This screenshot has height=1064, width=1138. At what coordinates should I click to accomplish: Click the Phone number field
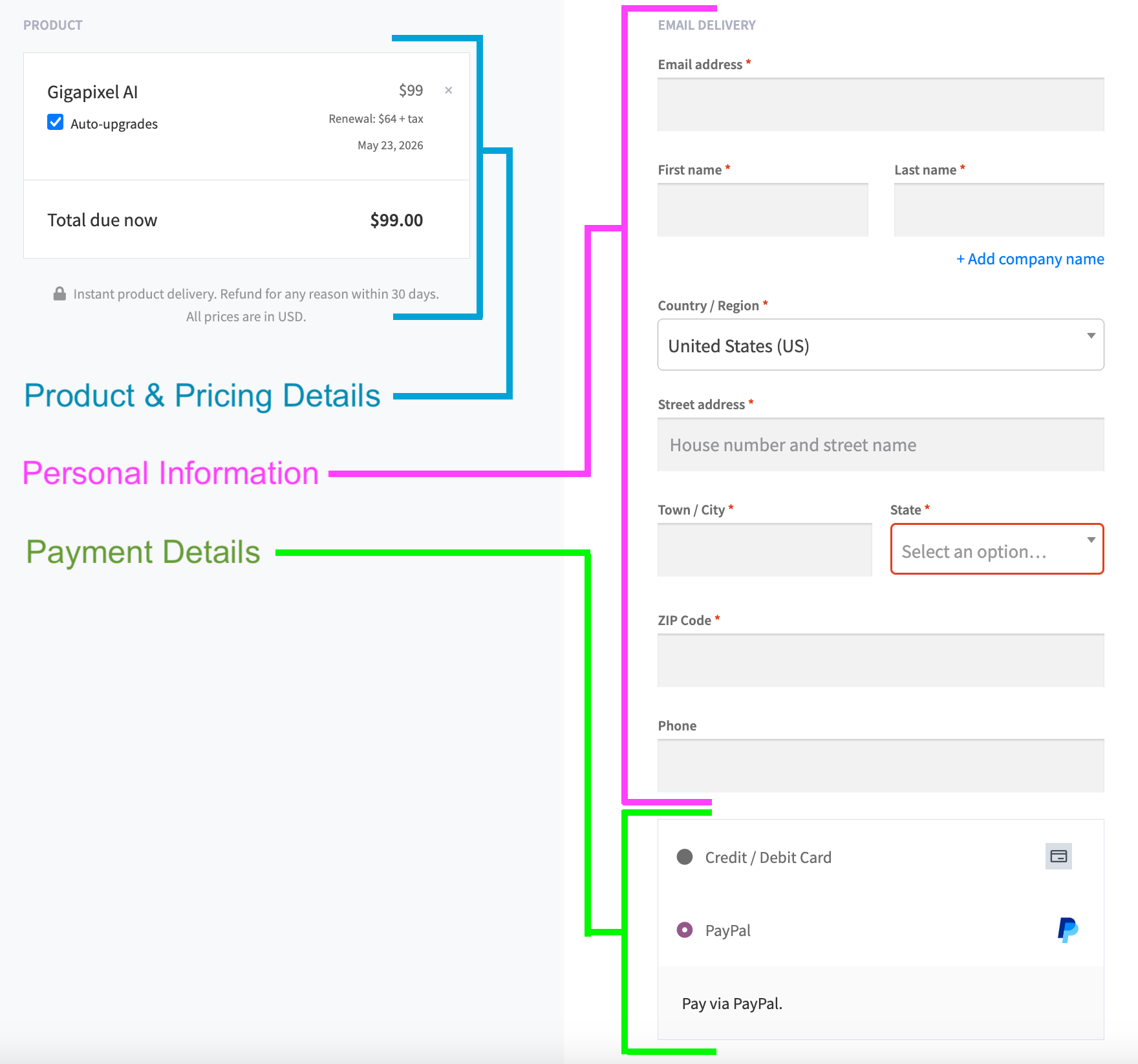[x=881, y=766]
